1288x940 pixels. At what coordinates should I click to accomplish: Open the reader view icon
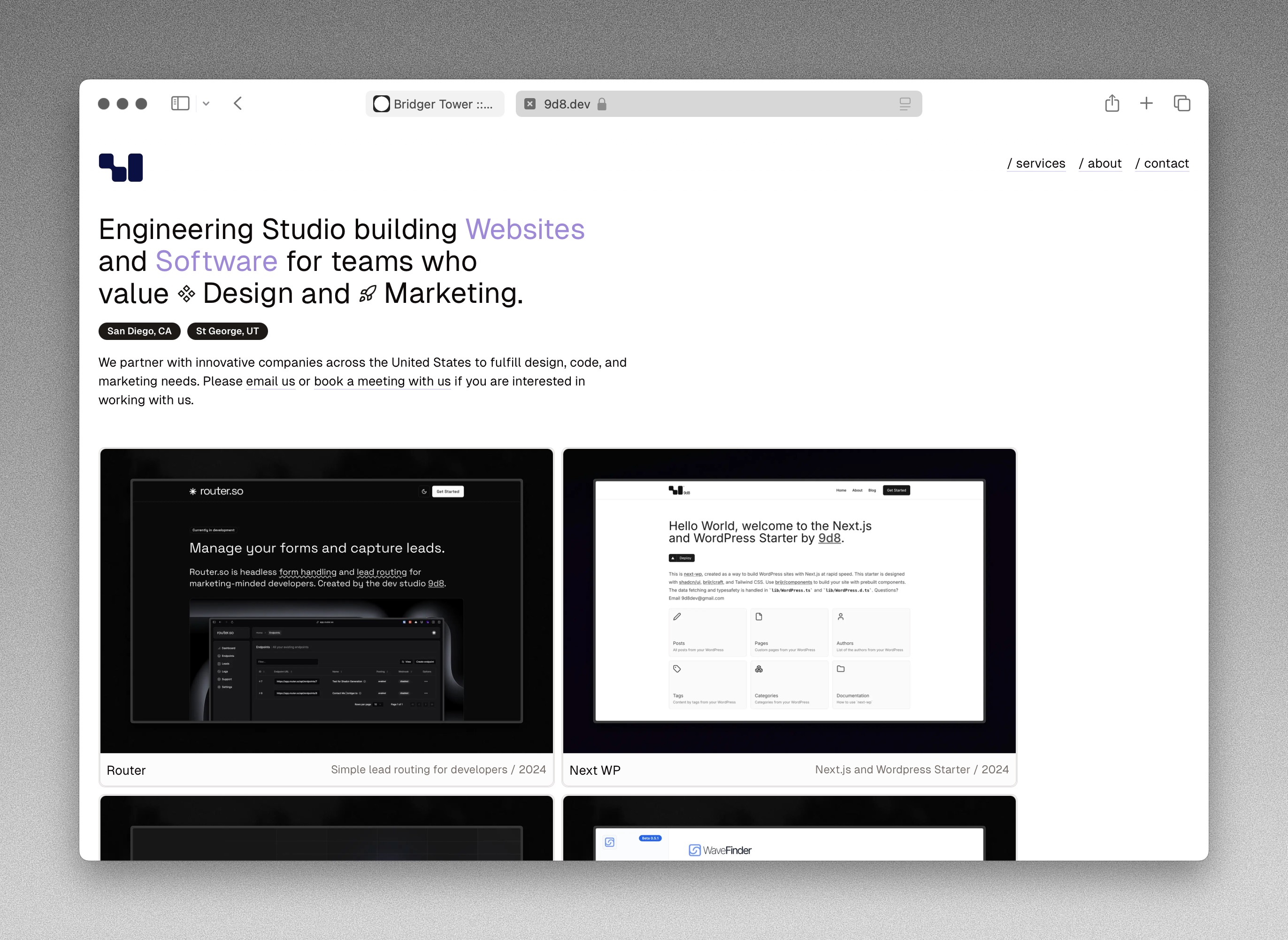[x=905, y=104]
